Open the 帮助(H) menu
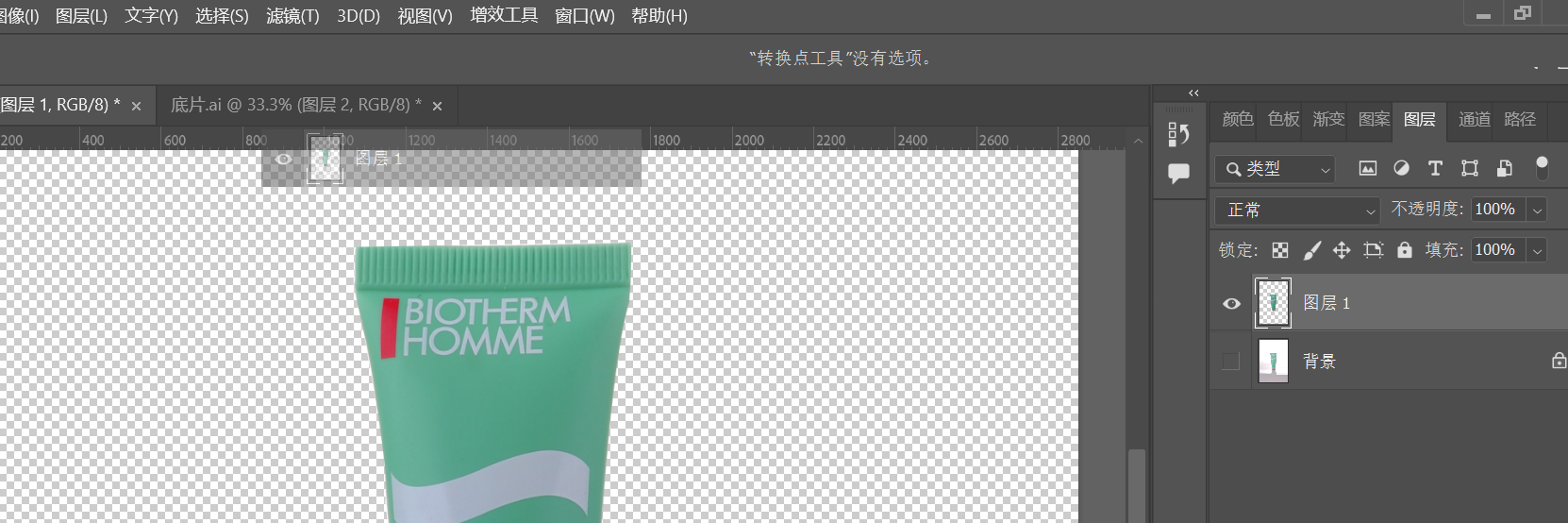 659,16
